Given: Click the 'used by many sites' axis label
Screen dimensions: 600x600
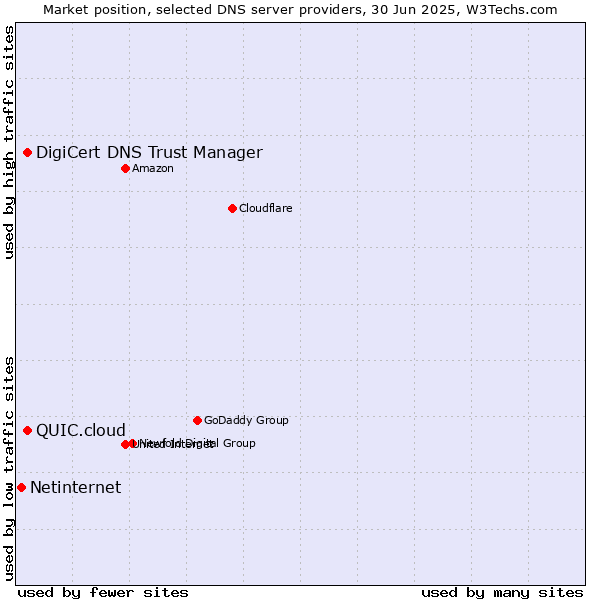Looking at the screenshot, I should [x=502, y=593].
